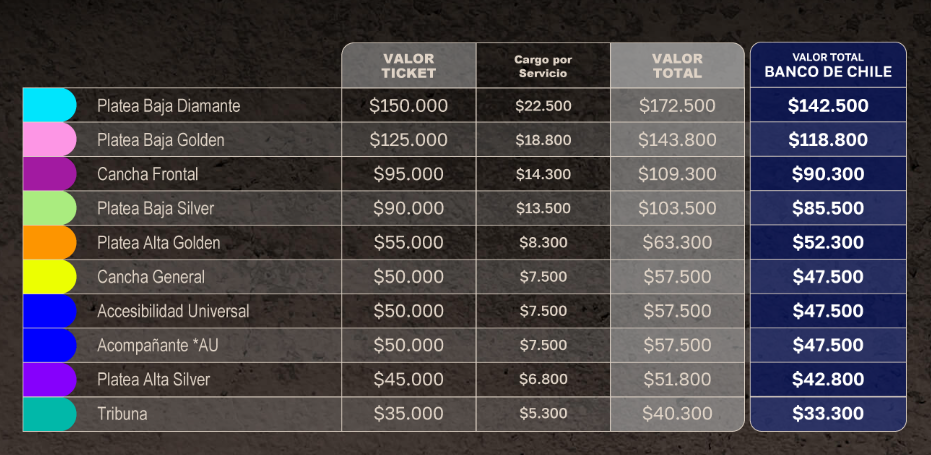Click the Valor Total Banco de Chile header
The image size is (931, 455).
(827, 65)
